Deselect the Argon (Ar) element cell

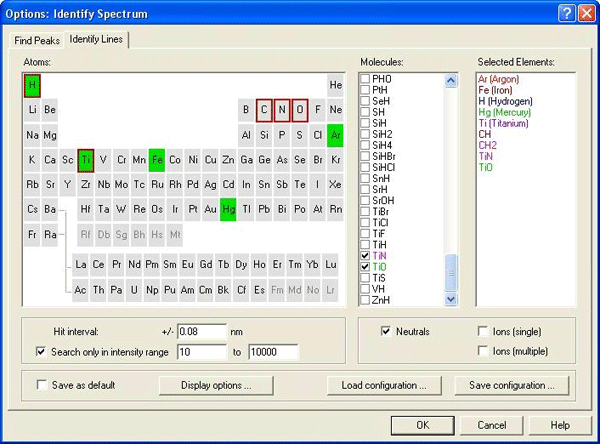click(336, 135)
